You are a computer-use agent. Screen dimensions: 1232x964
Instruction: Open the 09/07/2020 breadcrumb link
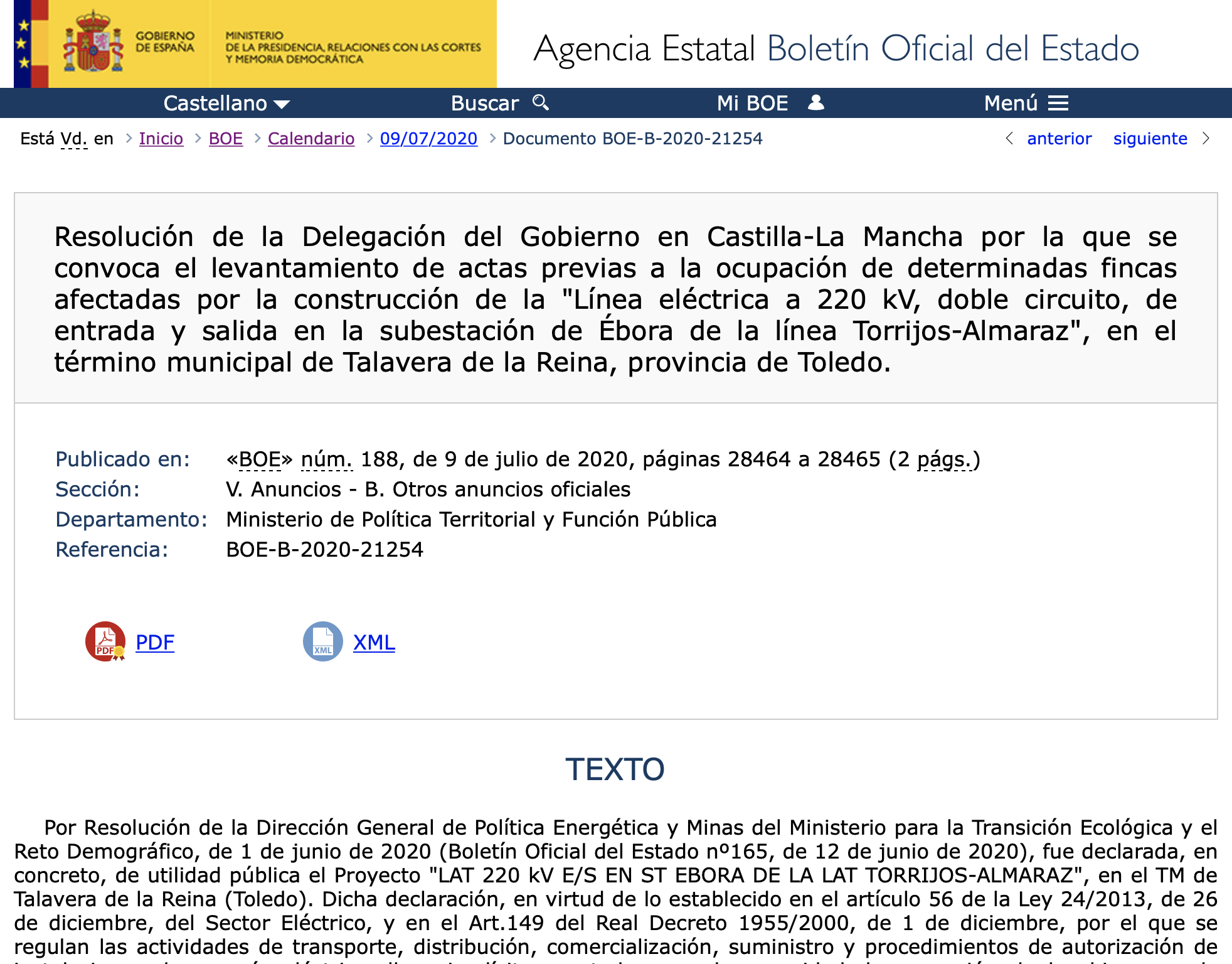[428, 139]
